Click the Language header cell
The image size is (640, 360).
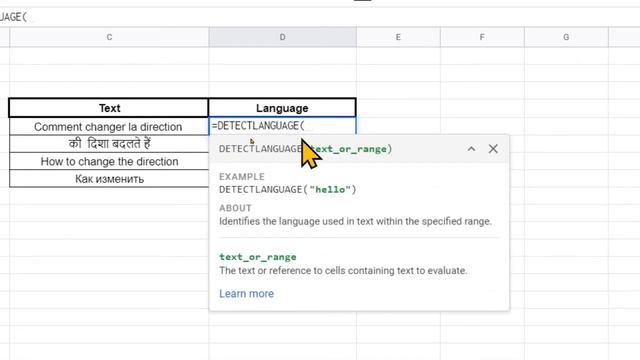282,108
